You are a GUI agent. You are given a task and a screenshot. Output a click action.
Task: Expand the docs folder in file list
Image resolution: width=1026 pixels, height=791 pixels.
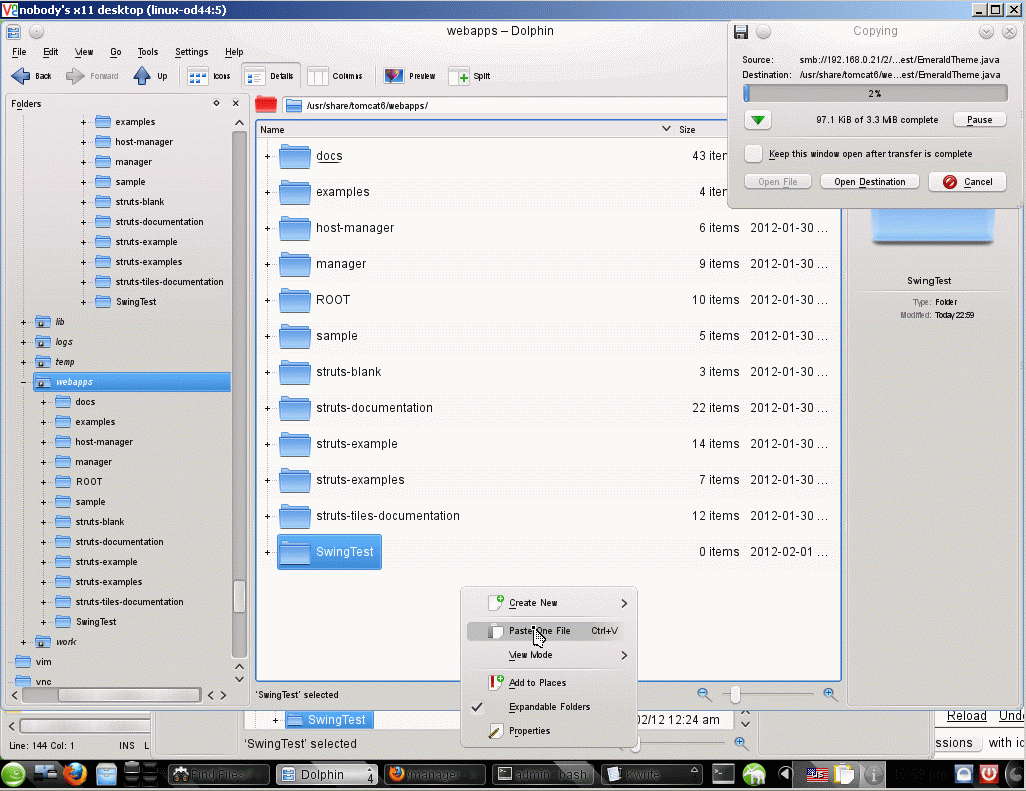(268, 156)
